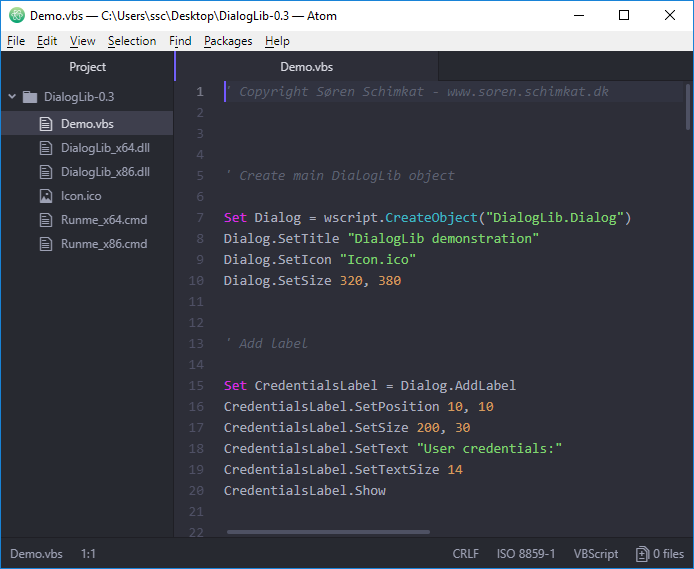The image size is (694, 569).
Task: Select the DialogLib-0.3 project root folder
Action: pos(79,96)
